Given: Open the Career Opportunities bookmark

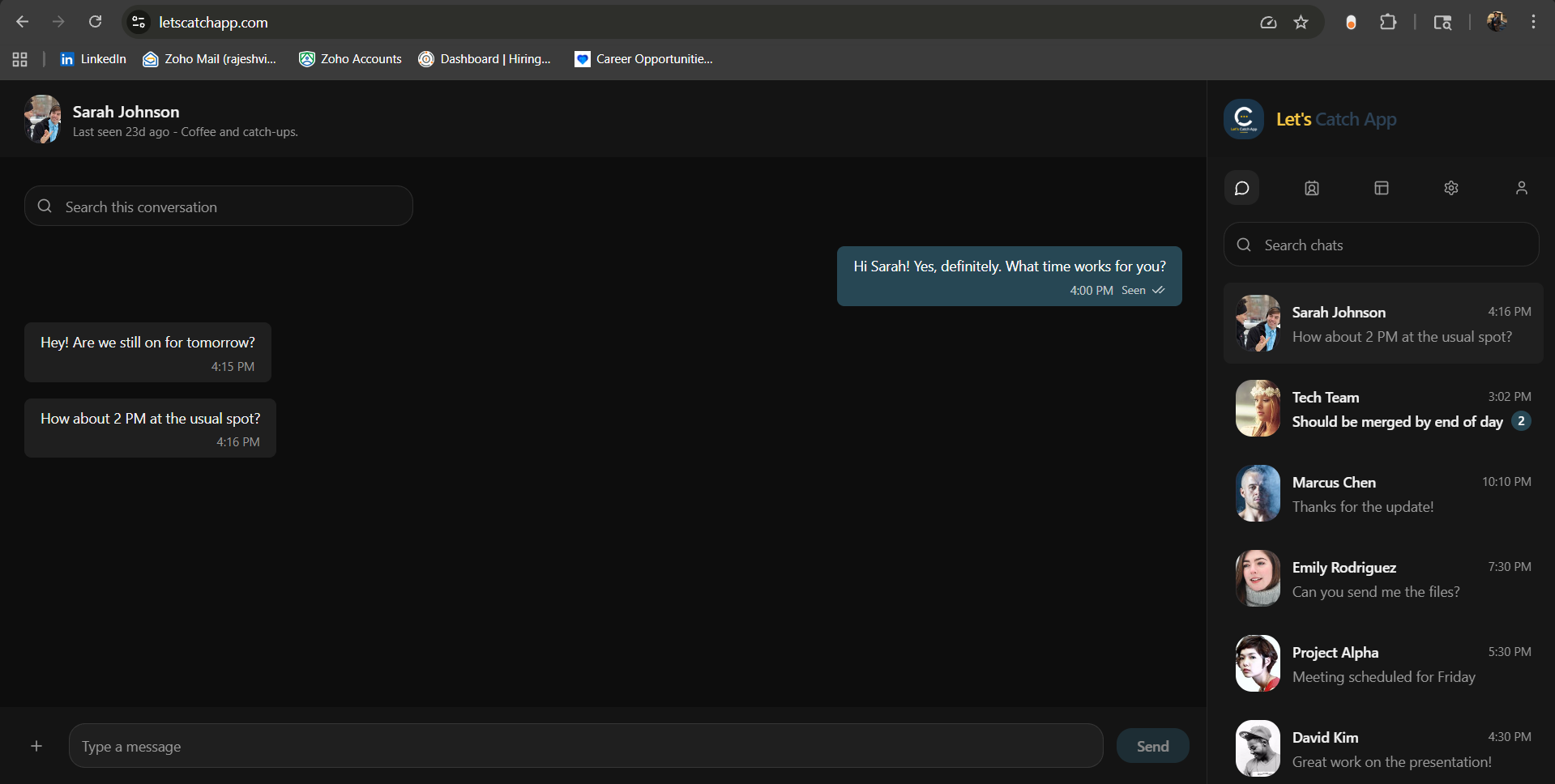Looking at the screenshot, I should click(x=643, y=59).
